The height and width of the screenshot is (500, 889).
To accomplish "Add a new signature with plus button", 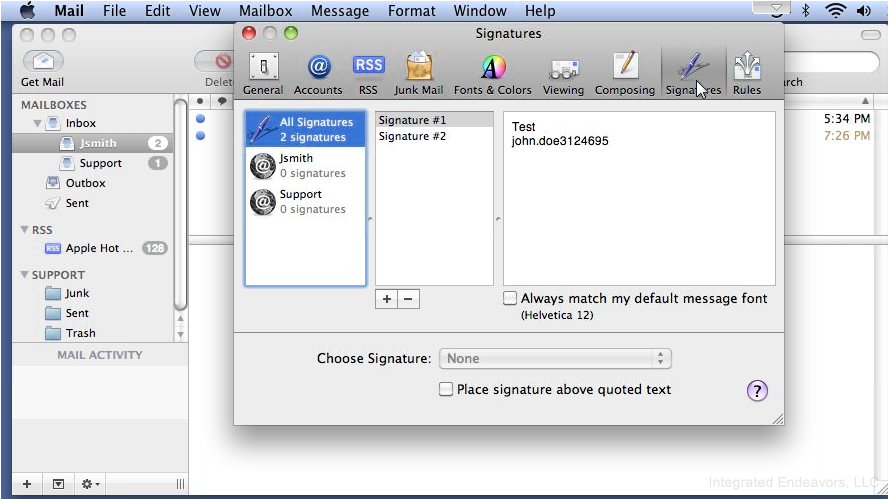I will point(387,299).
